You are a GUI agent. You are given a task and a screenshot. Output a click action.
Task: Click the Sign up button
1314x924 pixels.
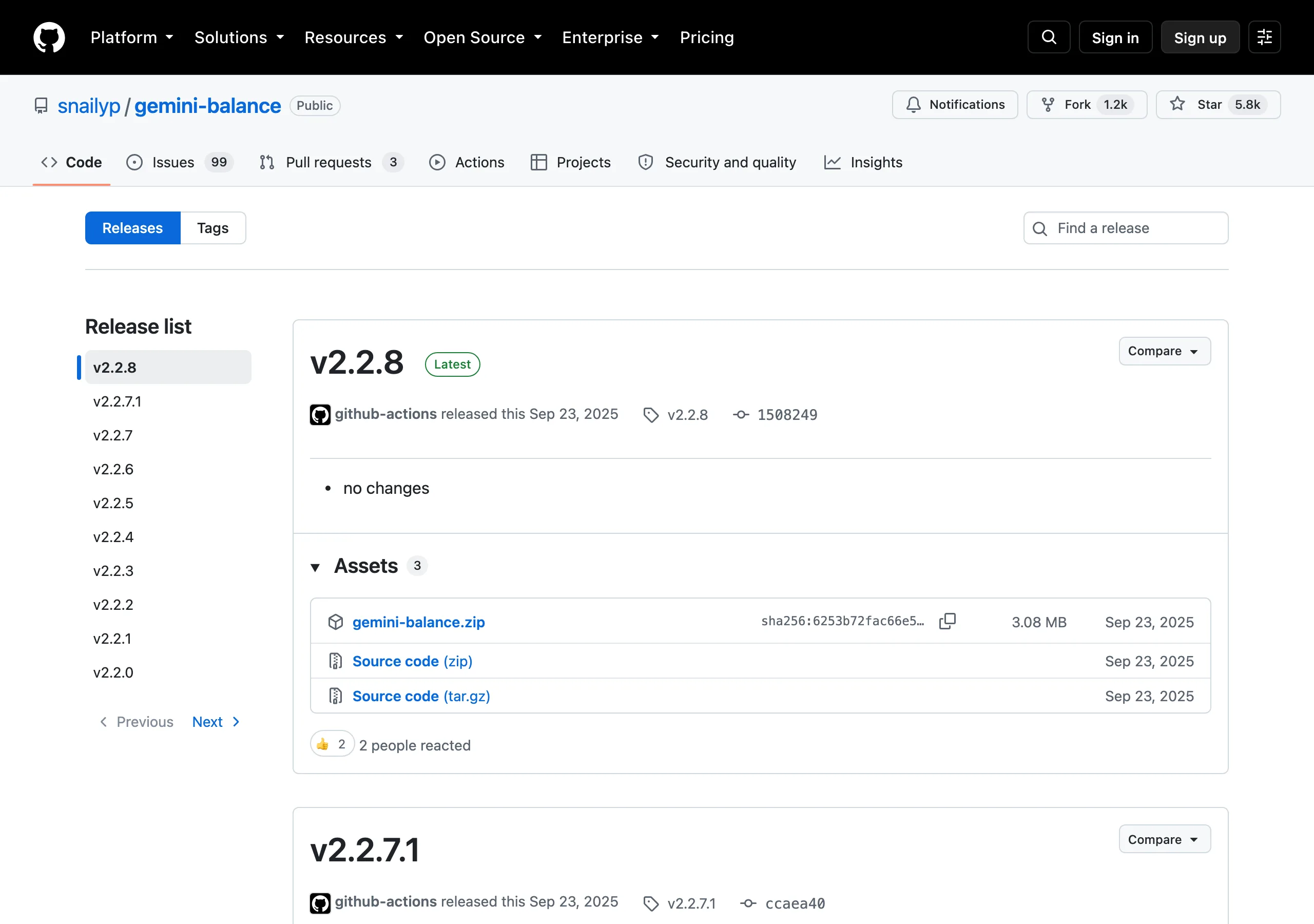tap(1200, 37)
